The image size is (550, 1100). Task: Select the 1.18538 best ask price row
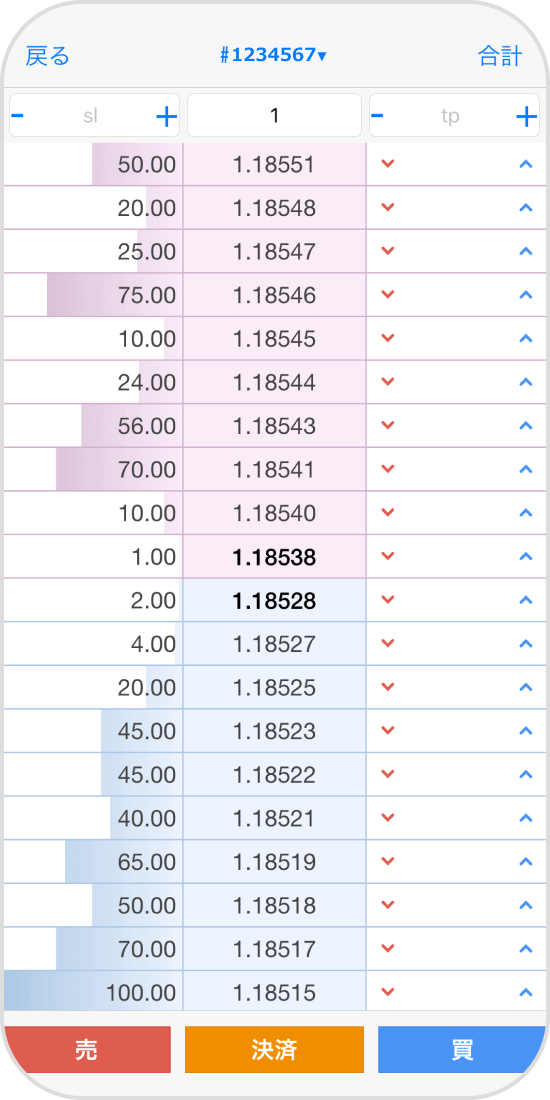(x=274, y=557)
